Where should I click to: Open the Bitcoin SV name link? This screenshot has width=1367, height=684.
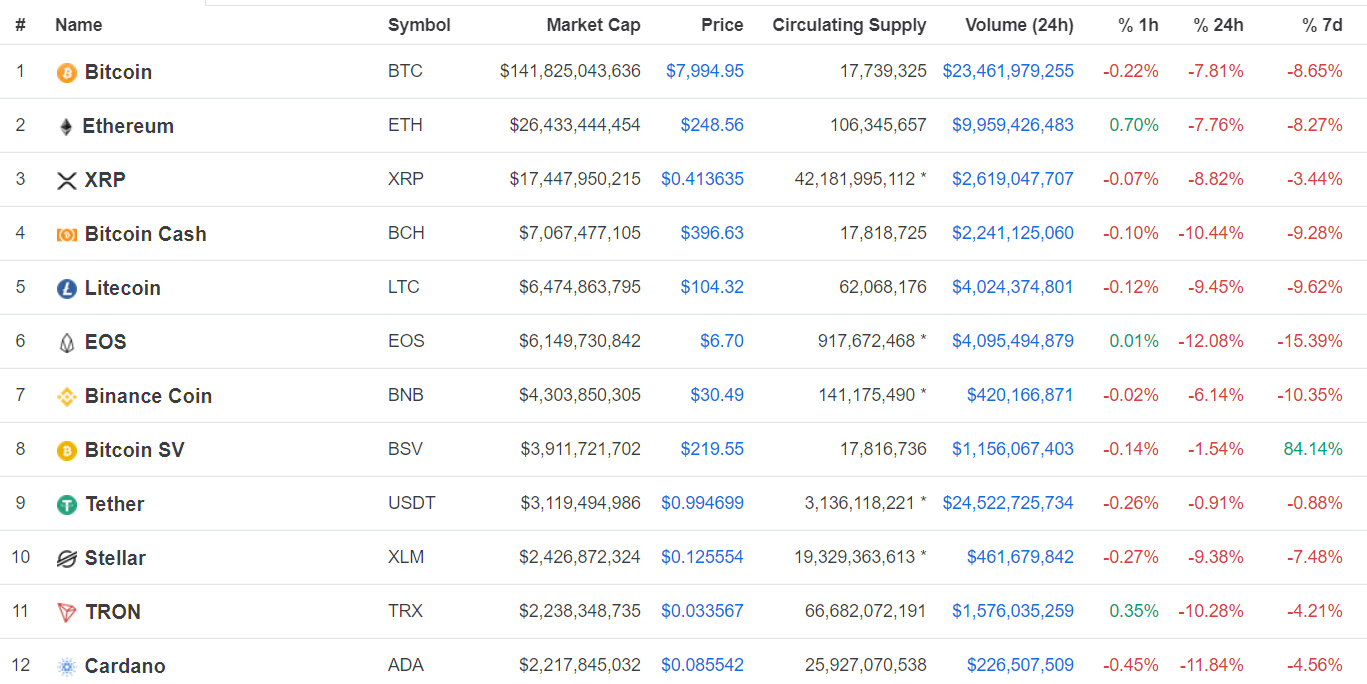tap(134, 450)
